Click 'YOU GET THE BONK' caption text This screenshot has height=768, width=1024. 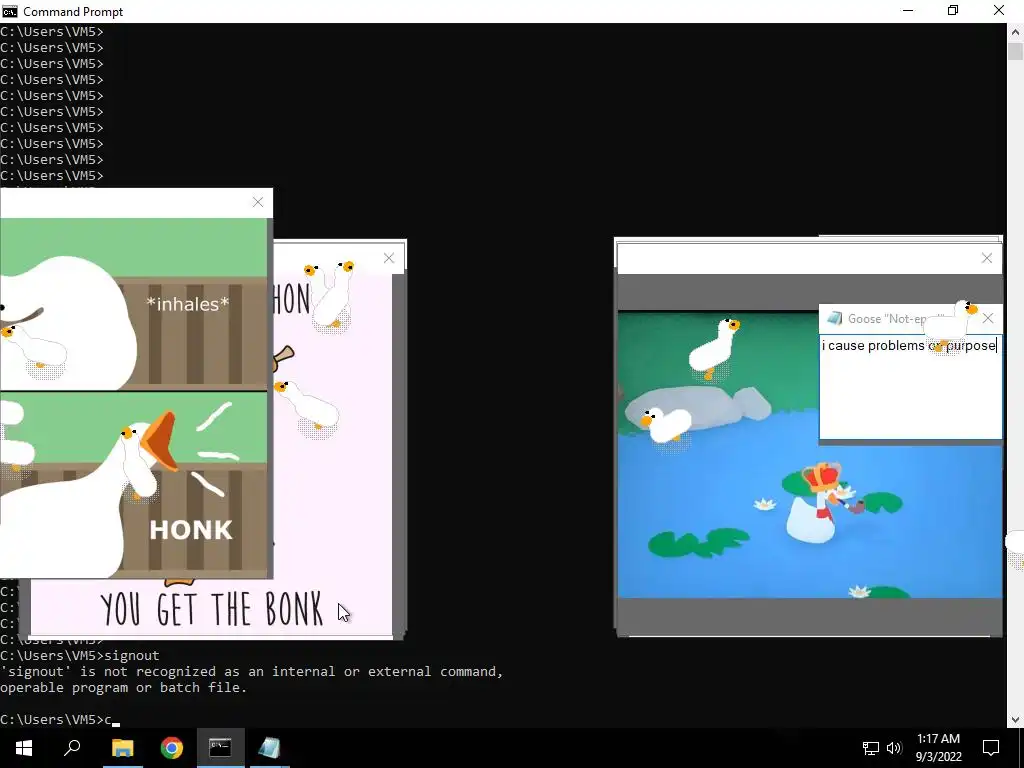tap(211, 609)
